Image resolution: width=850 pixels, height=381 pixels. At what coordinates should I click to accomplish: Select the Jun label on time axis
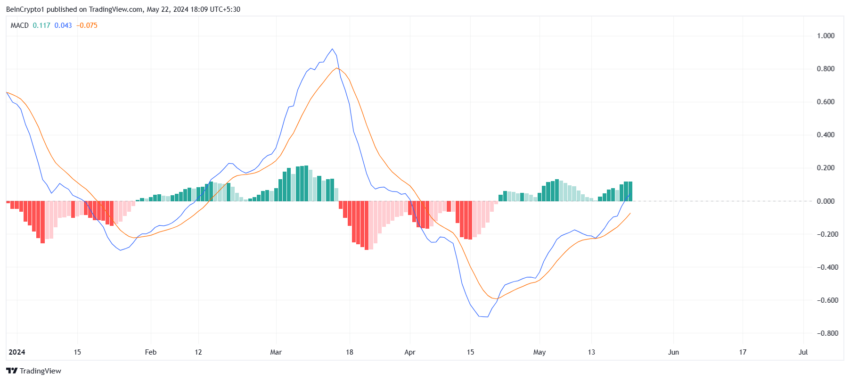point(673,352)
